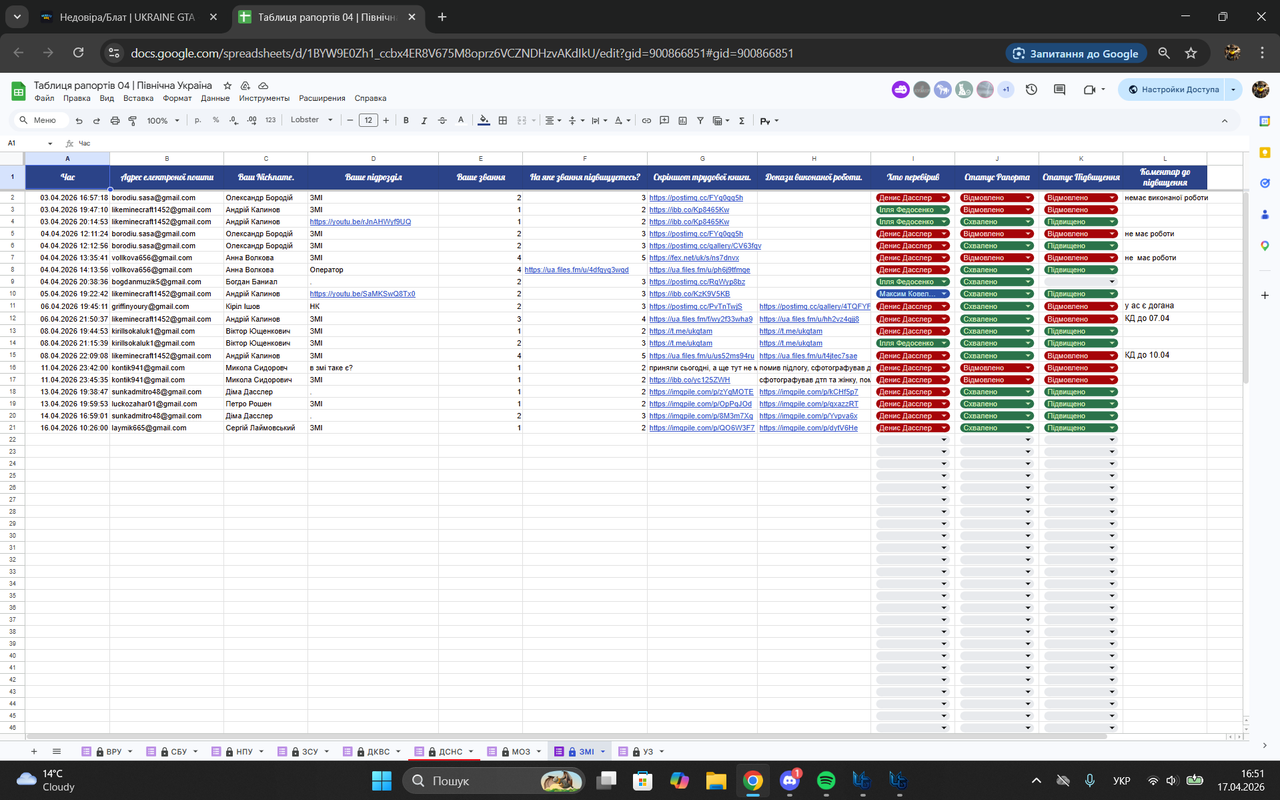Increase font size plus button

tap(387, 120)
